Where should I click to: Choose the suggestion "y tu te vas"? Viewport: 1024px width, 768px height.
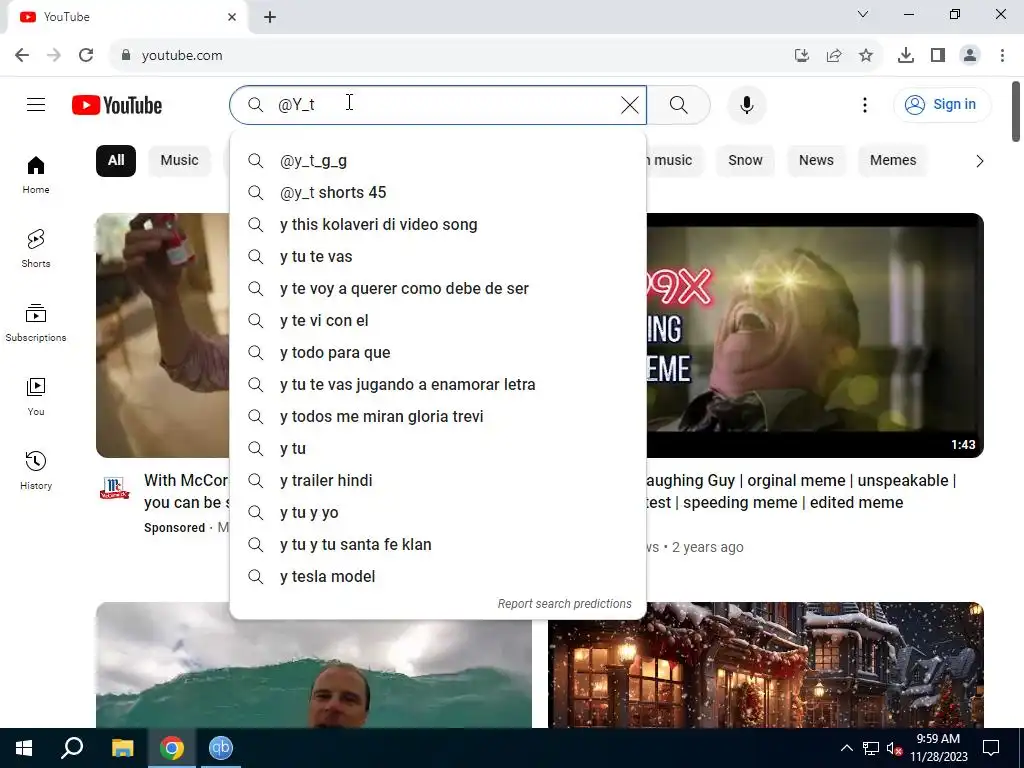[438, 257]
